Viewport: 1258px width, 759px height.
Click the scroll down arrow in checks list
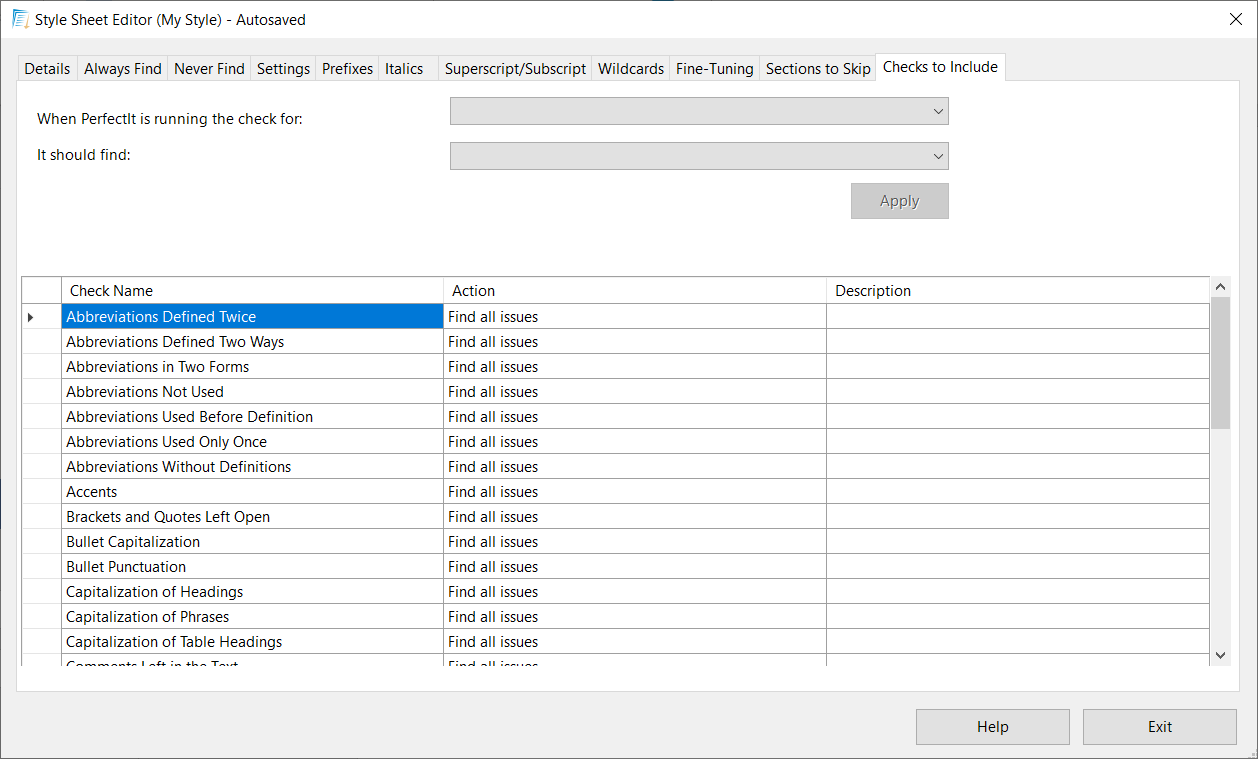(x=1220, y=654)
